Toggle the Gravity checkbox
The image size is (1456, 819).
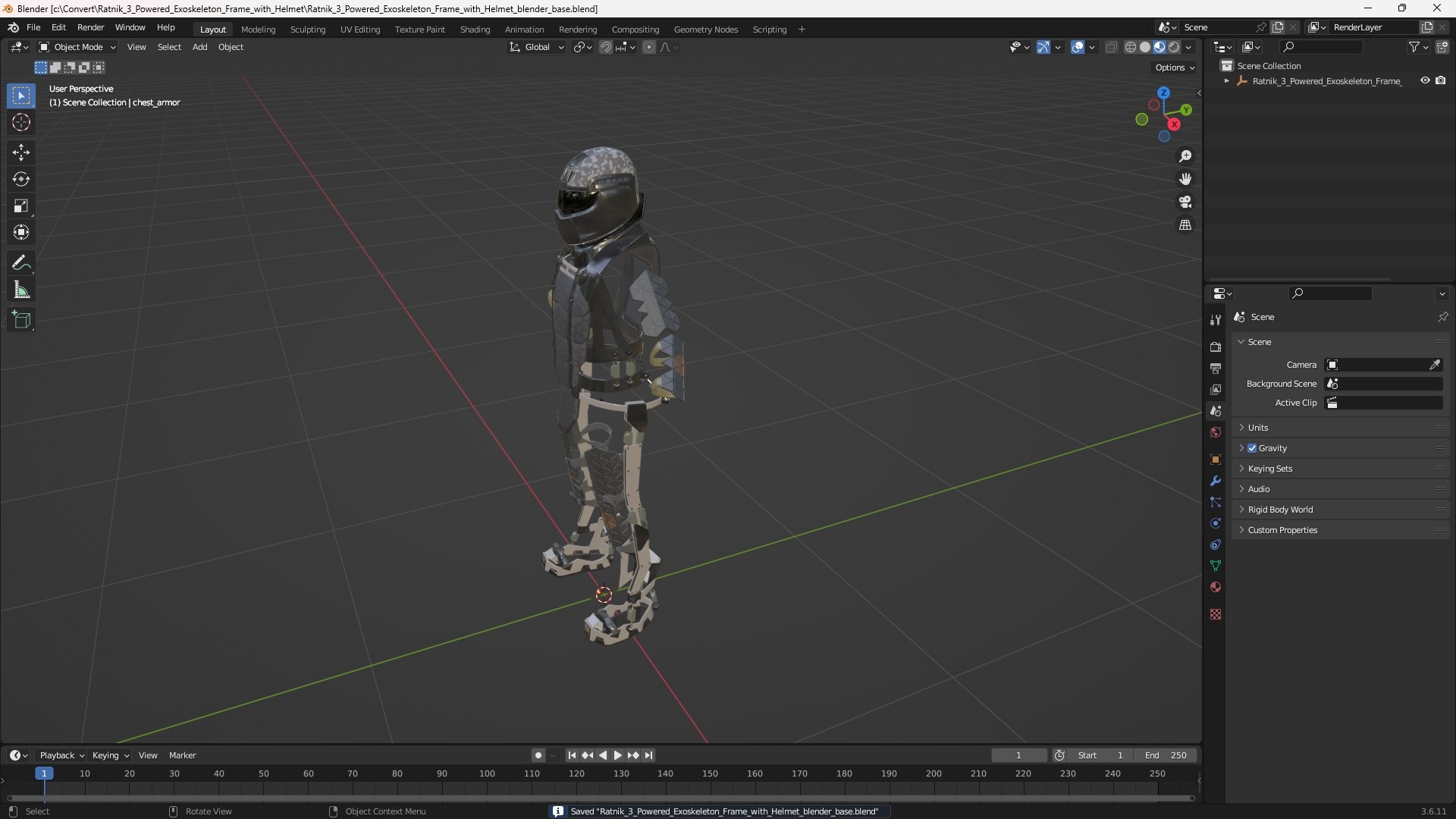tap(1252, 448)
